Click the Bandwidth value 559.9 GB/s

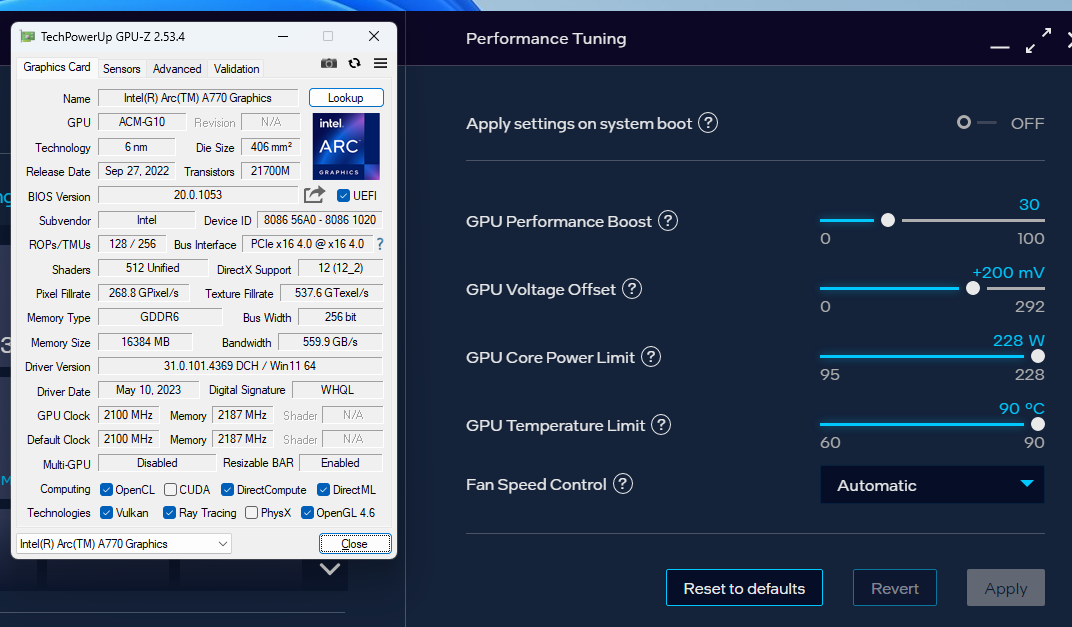click(330, 342)
